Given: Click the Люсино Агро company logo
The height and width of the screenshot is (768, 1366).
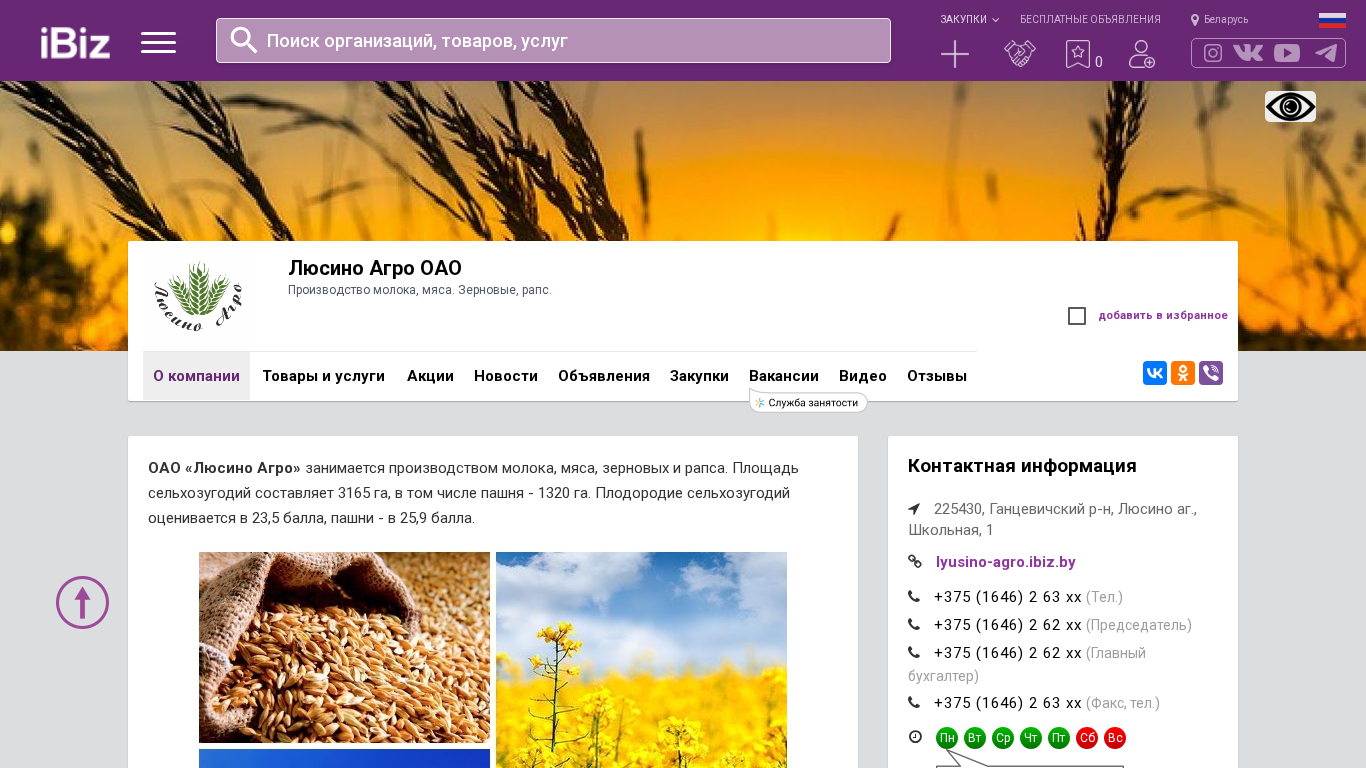Looking at the screenshot, I should click(197, 296).
